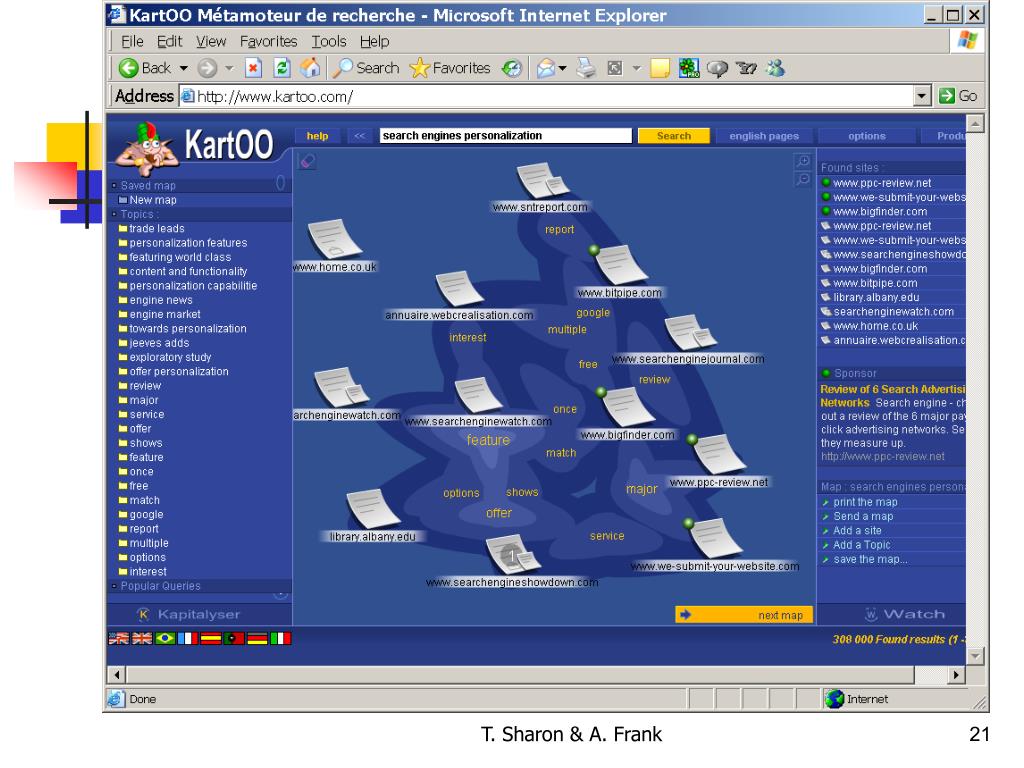This screenshot has height=768, width=1024.
Task: Click the Add a site link
Action: coord(857,531)
